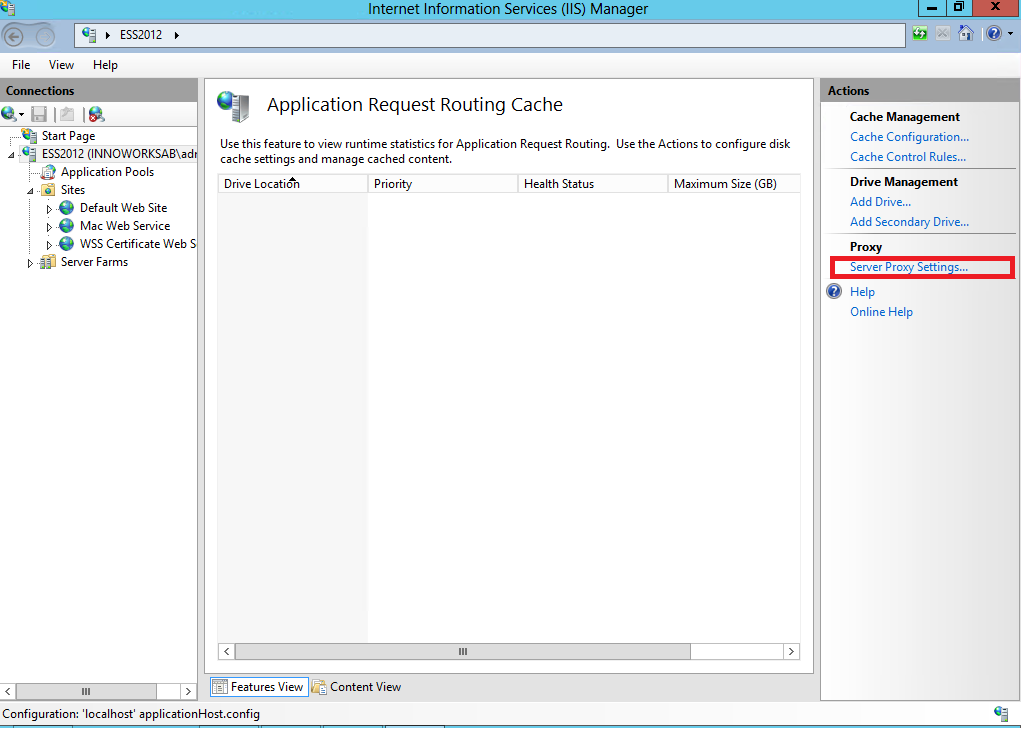Click grid horizontal scrollbar thumb

tap(463, 651)
